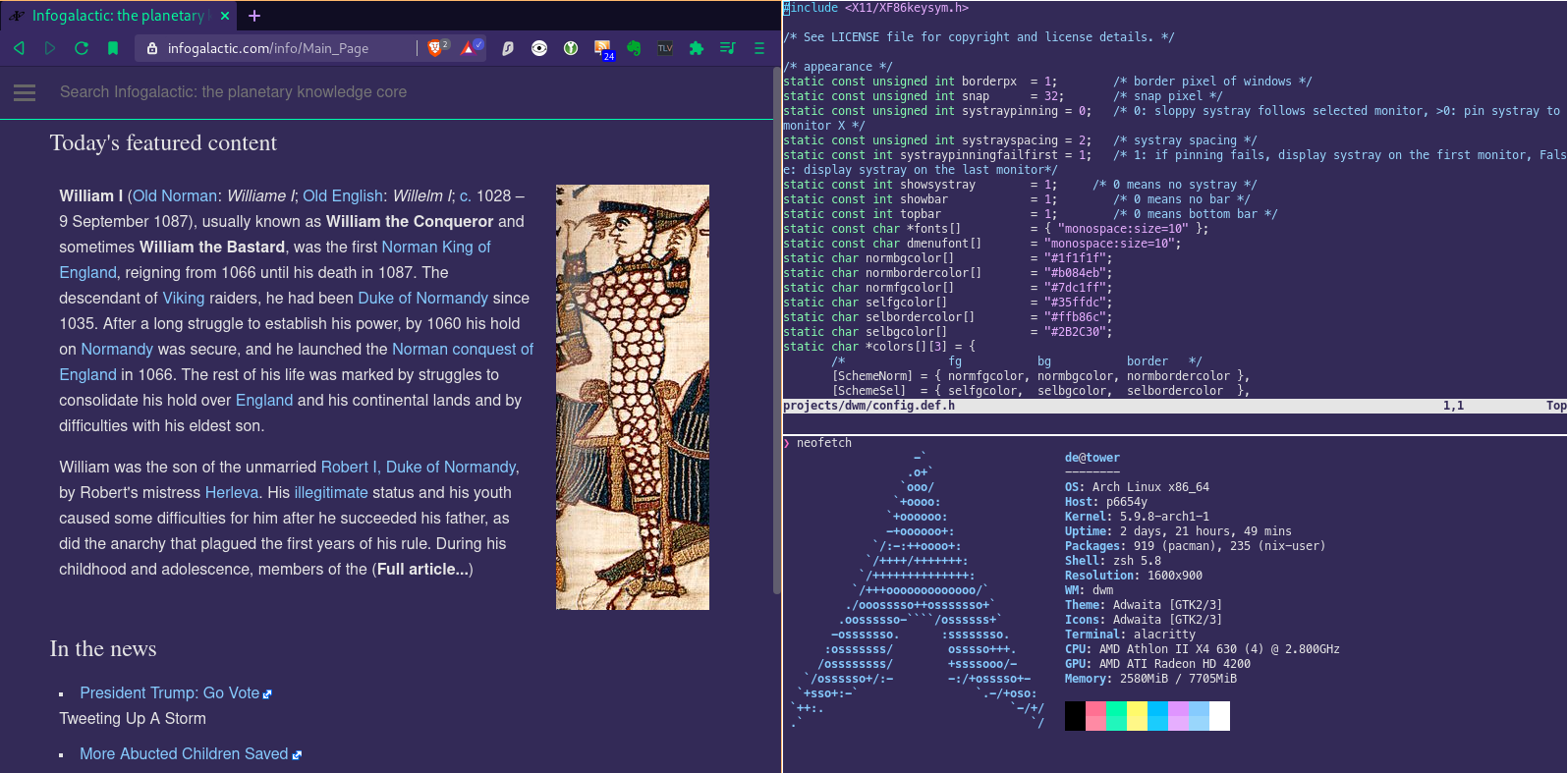Close the Infogalactic browser tab
The width and height of the screenshot is (1568, 773).
[225, 16]
